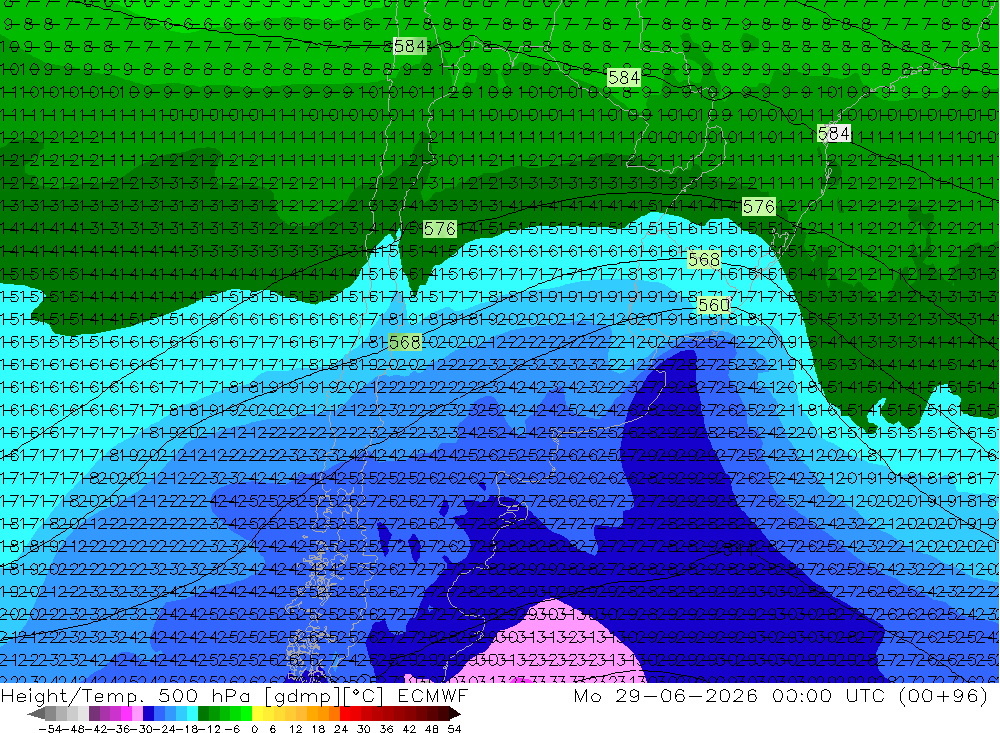The height and width of the screenshot is (733, 1000).
Task: Click the legend value 54
Action: click(x=454, y=729)
